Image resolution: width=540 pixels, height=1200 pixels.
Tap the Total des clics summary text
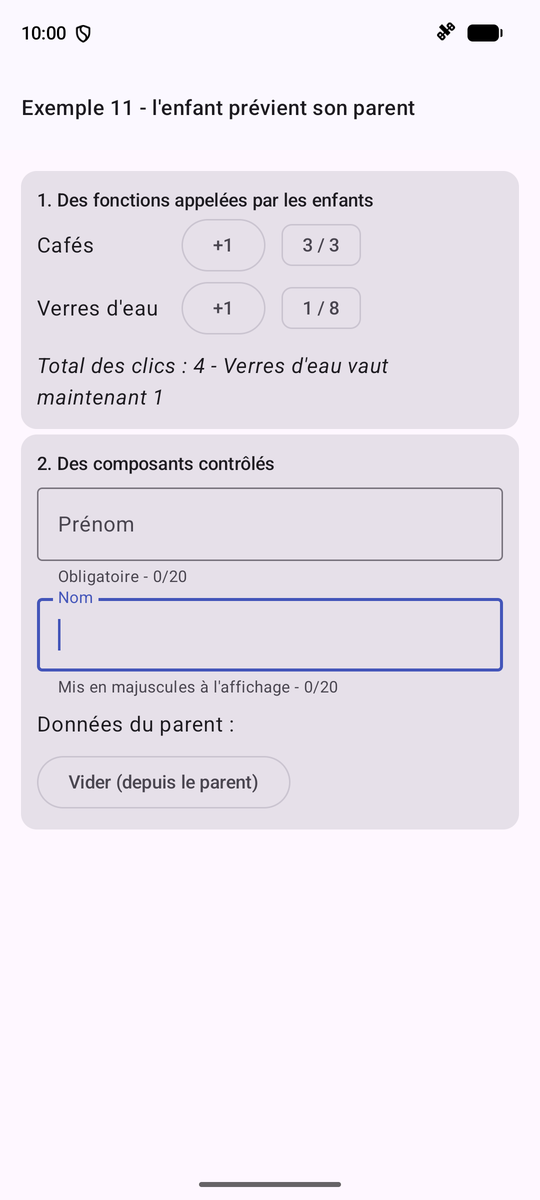213,382
